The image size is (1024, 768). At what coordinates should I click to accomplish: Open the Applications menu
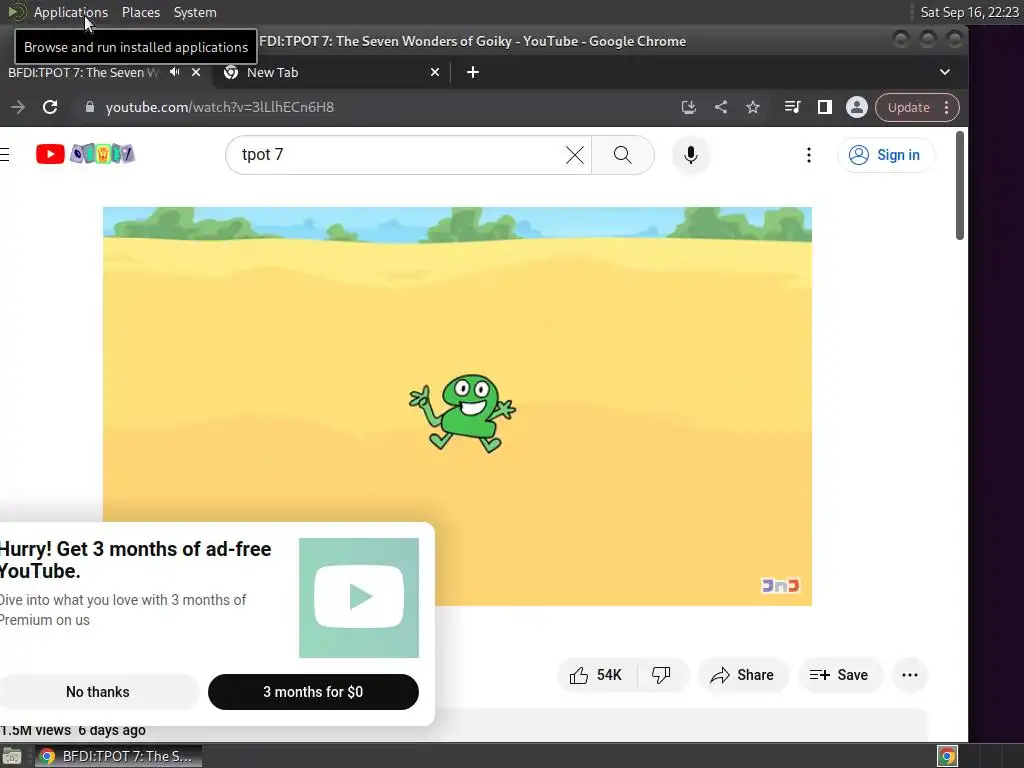[x=71, y=12]
